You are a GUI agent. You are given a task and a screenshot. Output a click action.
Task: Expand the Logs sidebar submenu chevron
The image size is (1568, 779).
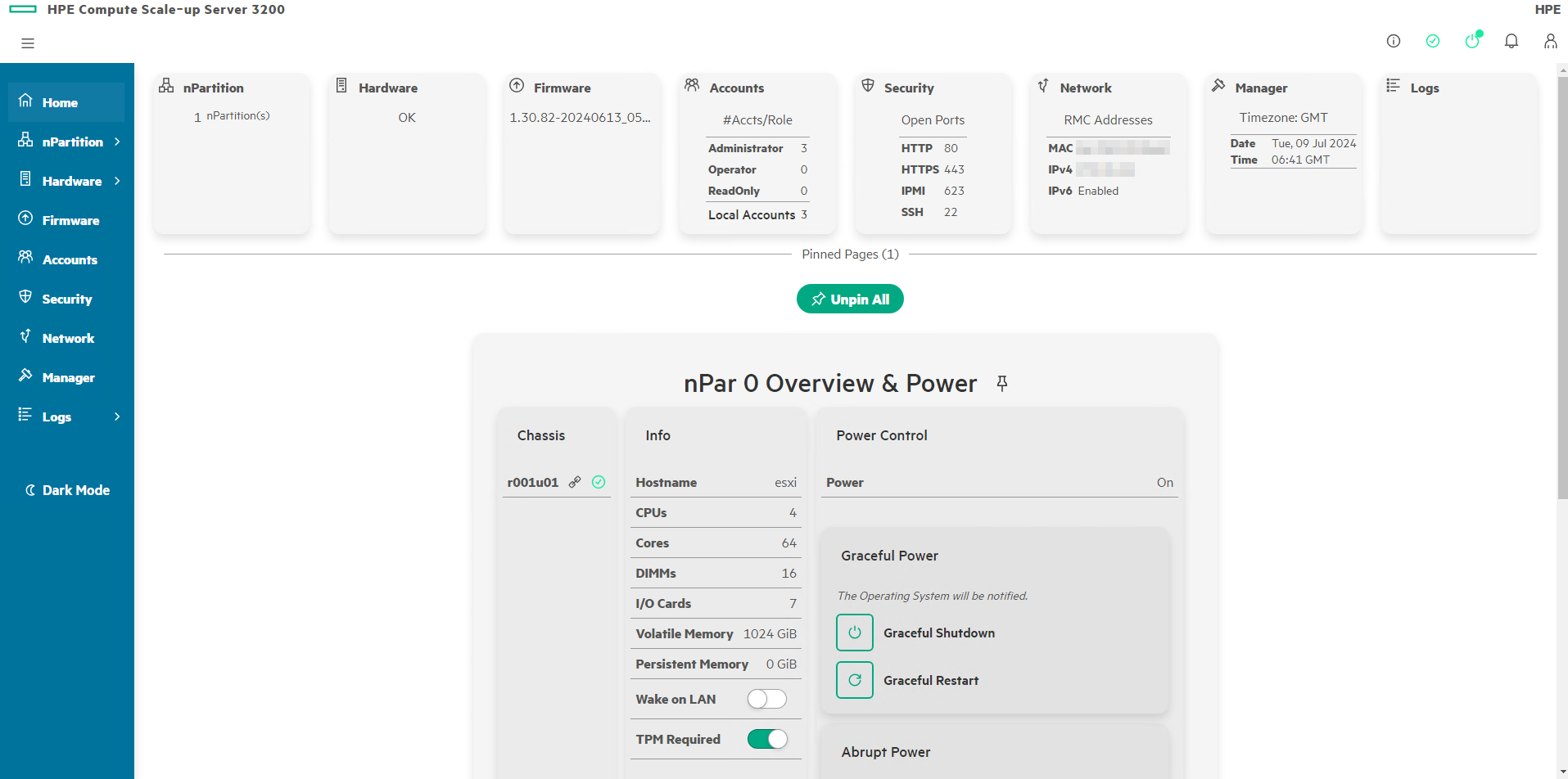tap(117, 417)
